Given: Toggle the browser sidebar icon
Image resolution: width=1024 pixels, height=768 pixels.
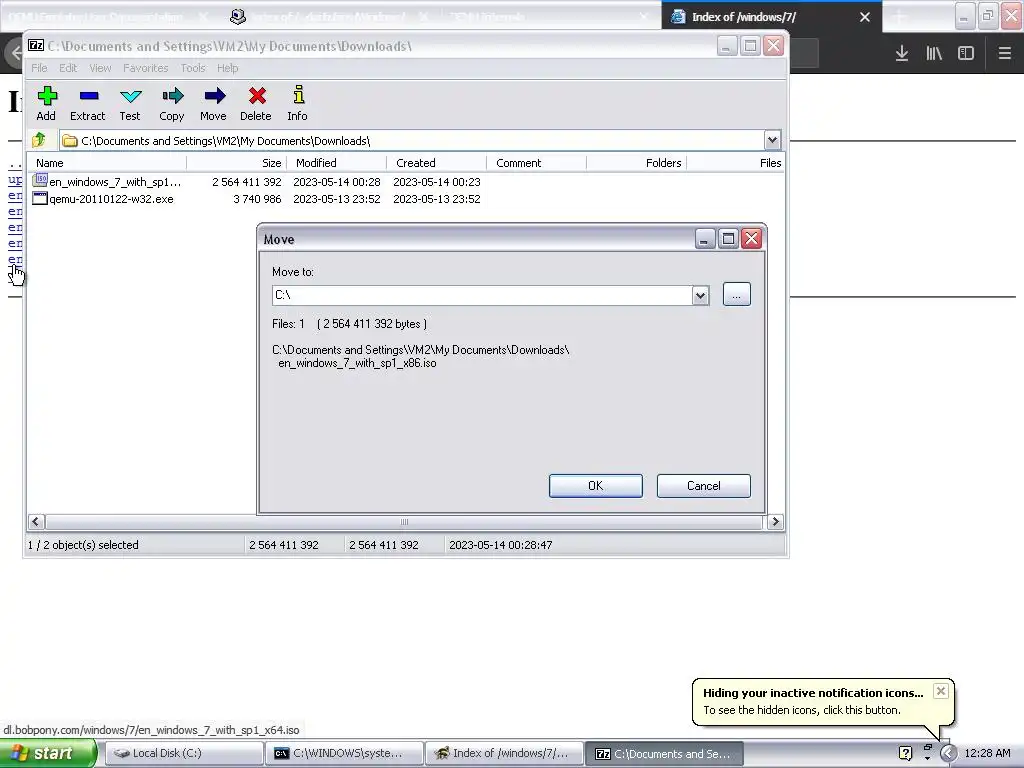Looking at the screenshot, I should pos(966,53).
